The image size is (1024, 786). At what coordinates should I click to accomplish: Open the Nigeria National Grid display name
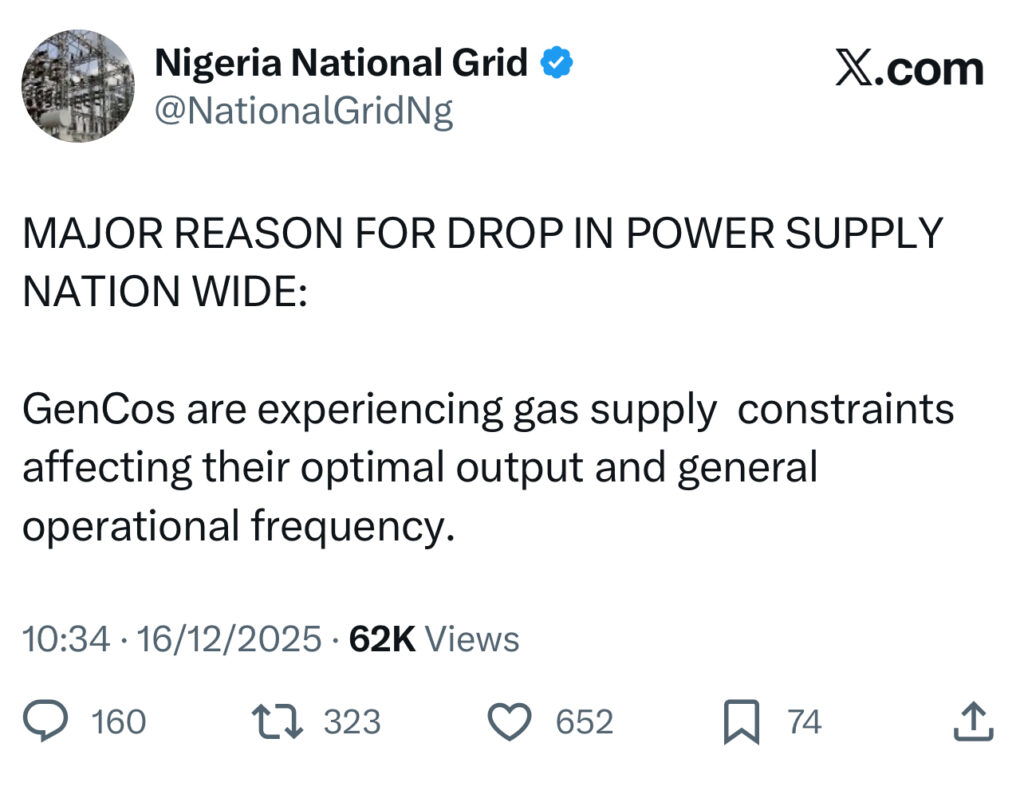click(x=340, y=64)
